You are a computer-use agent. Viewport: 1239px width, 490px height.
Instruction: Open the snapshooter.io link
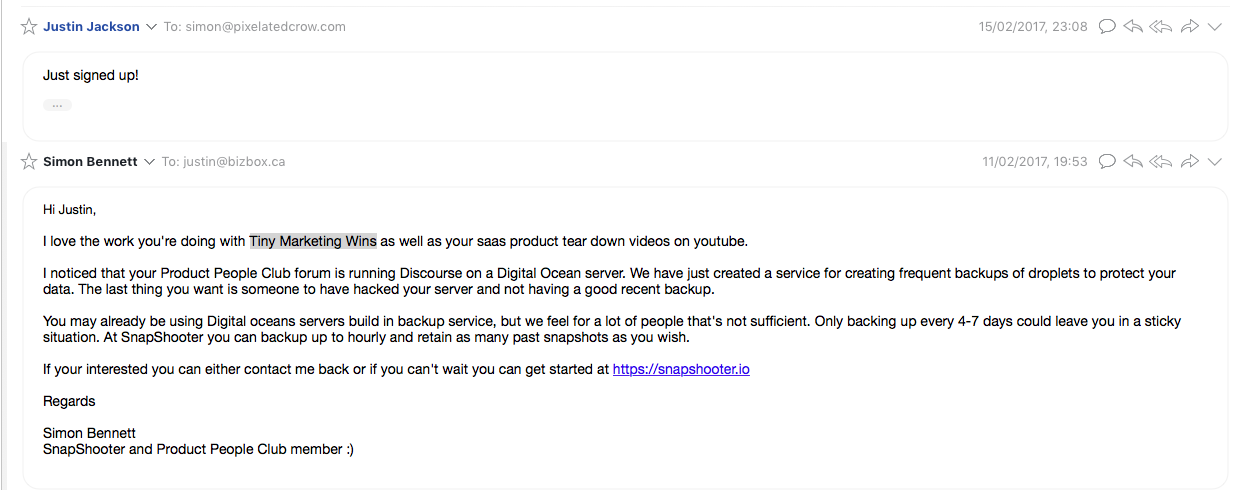pos(681,369)
